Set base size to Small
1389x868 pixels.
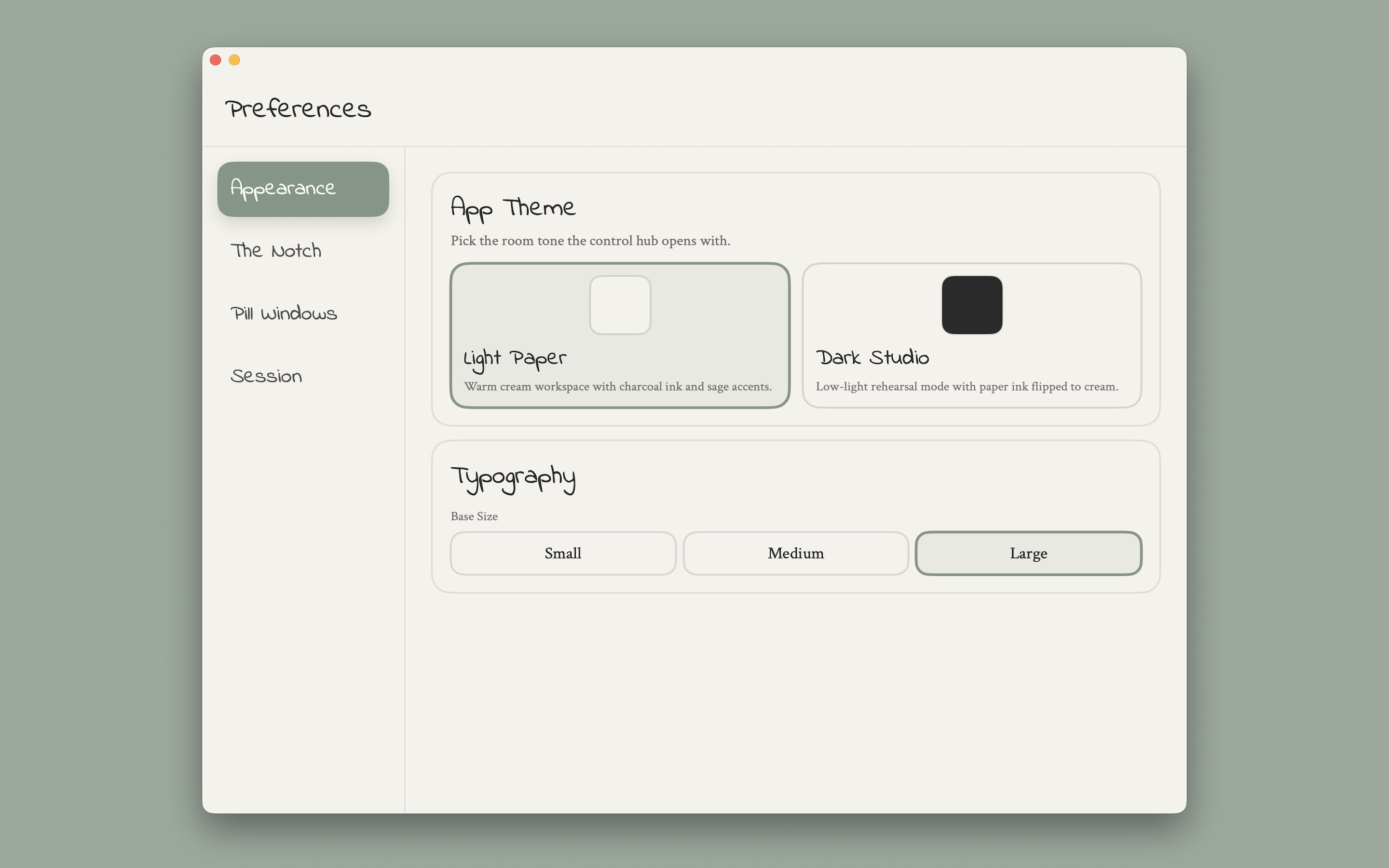(x=563, y=554)
